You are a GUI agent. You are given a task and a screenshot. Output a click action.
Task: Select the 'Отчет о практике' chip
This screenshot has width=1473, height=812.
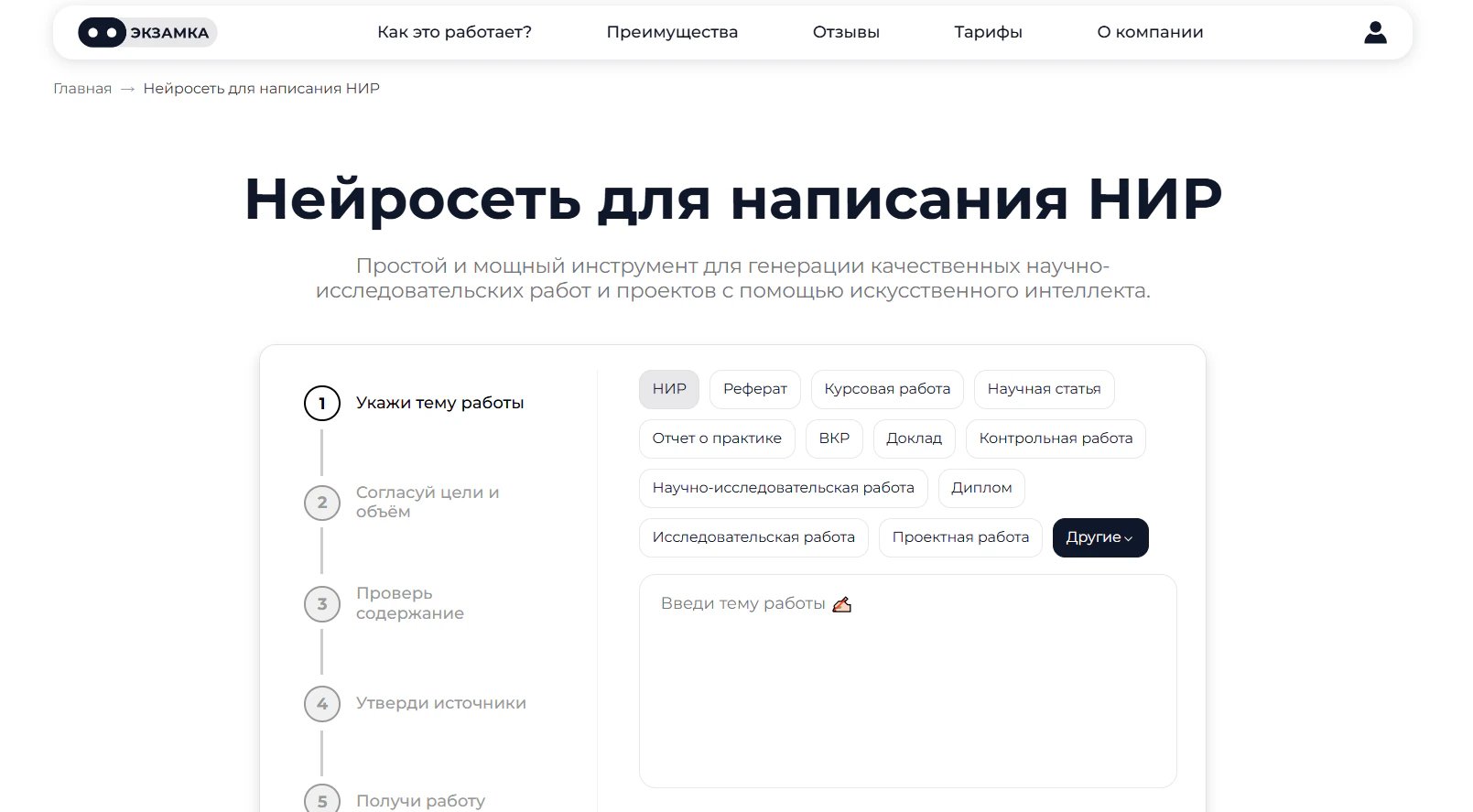(717, 438)
